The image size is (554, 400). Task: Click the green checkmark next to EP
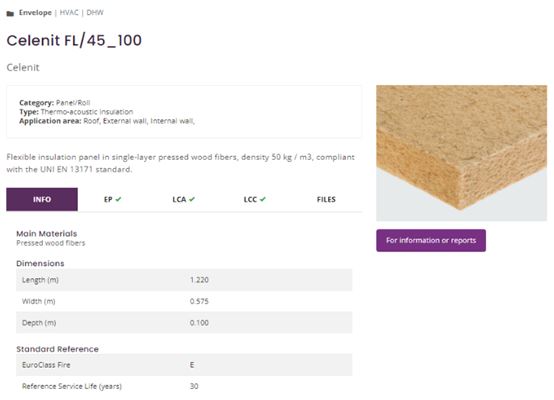118,199
